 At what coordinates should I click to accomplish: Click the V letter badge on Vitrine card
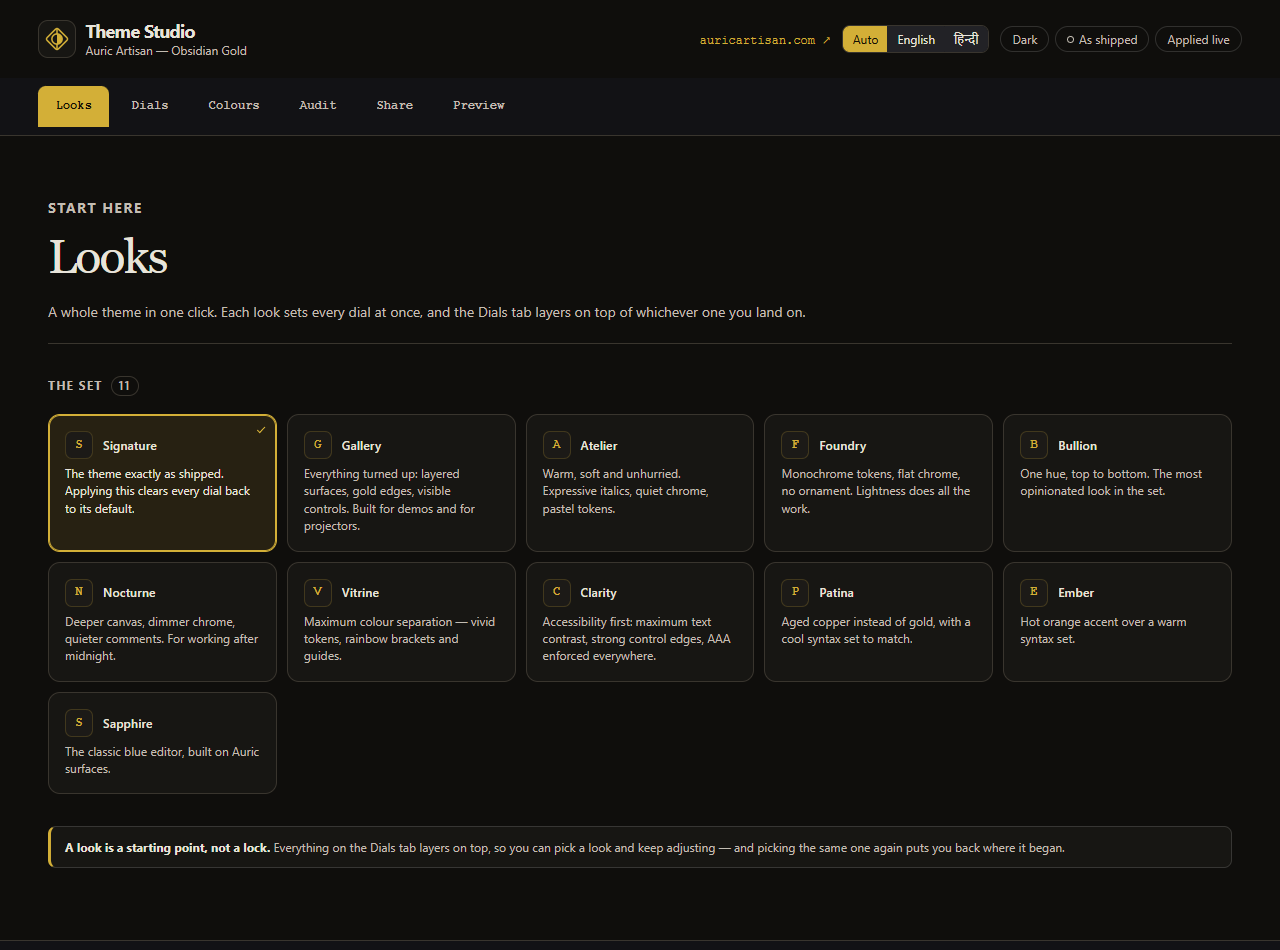(x=318, y=592)
